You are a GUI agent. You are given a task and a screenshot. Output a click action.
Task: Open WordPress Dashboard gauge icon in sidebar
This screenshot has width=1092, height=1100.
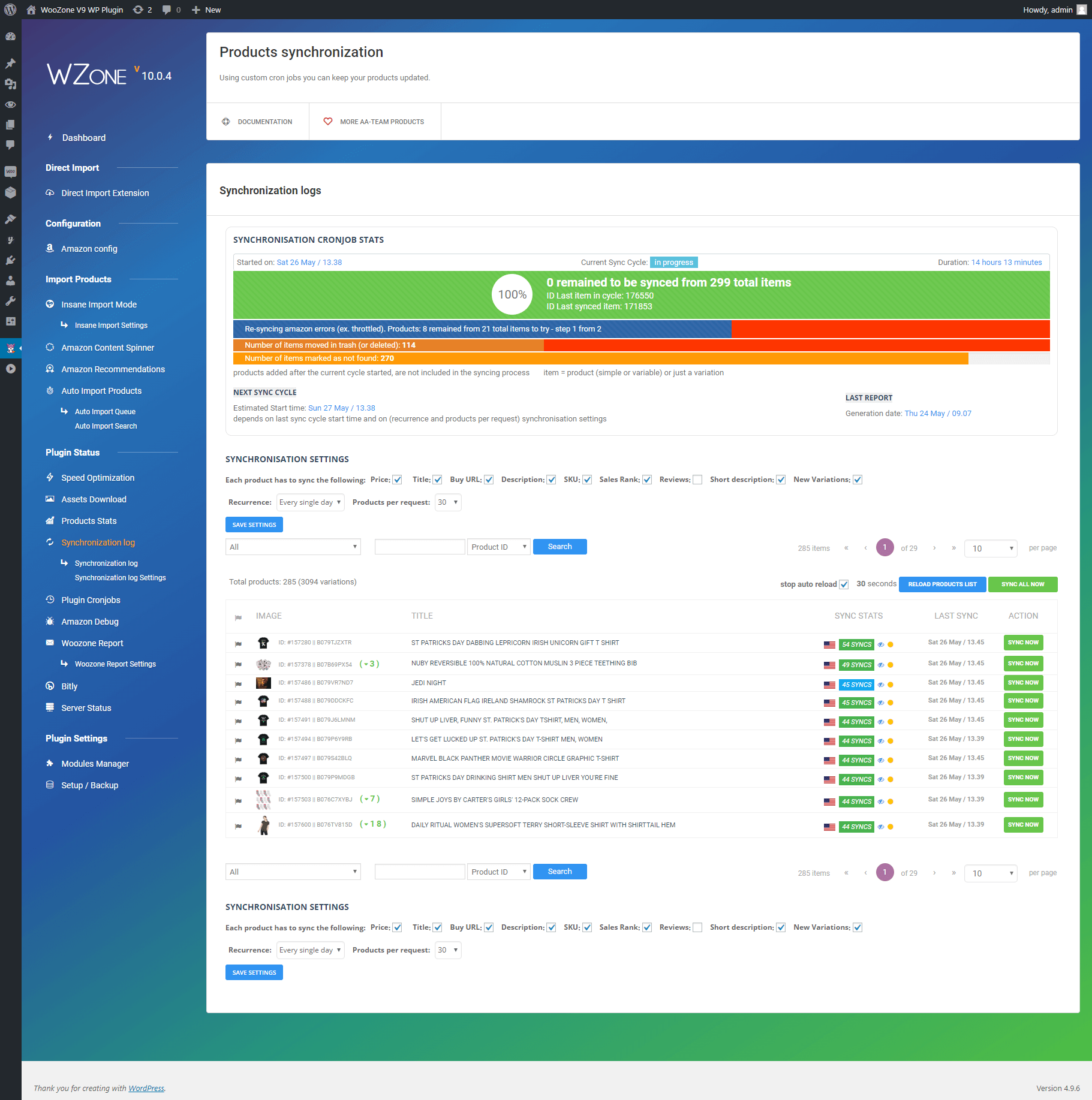tap(10, 37)
